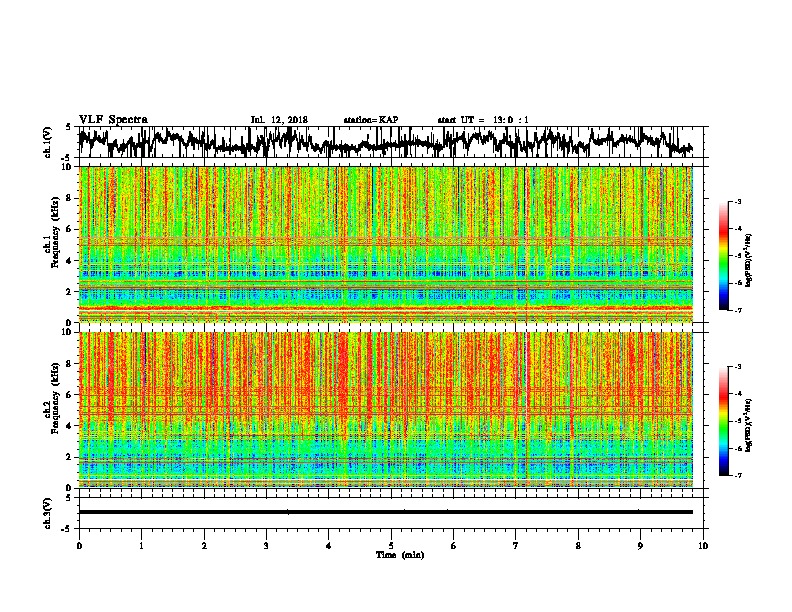Screen dimensions: 792x612
Task: Click the "4" kHz tick on ch.1 frequency axis
Action: point(69,261)
